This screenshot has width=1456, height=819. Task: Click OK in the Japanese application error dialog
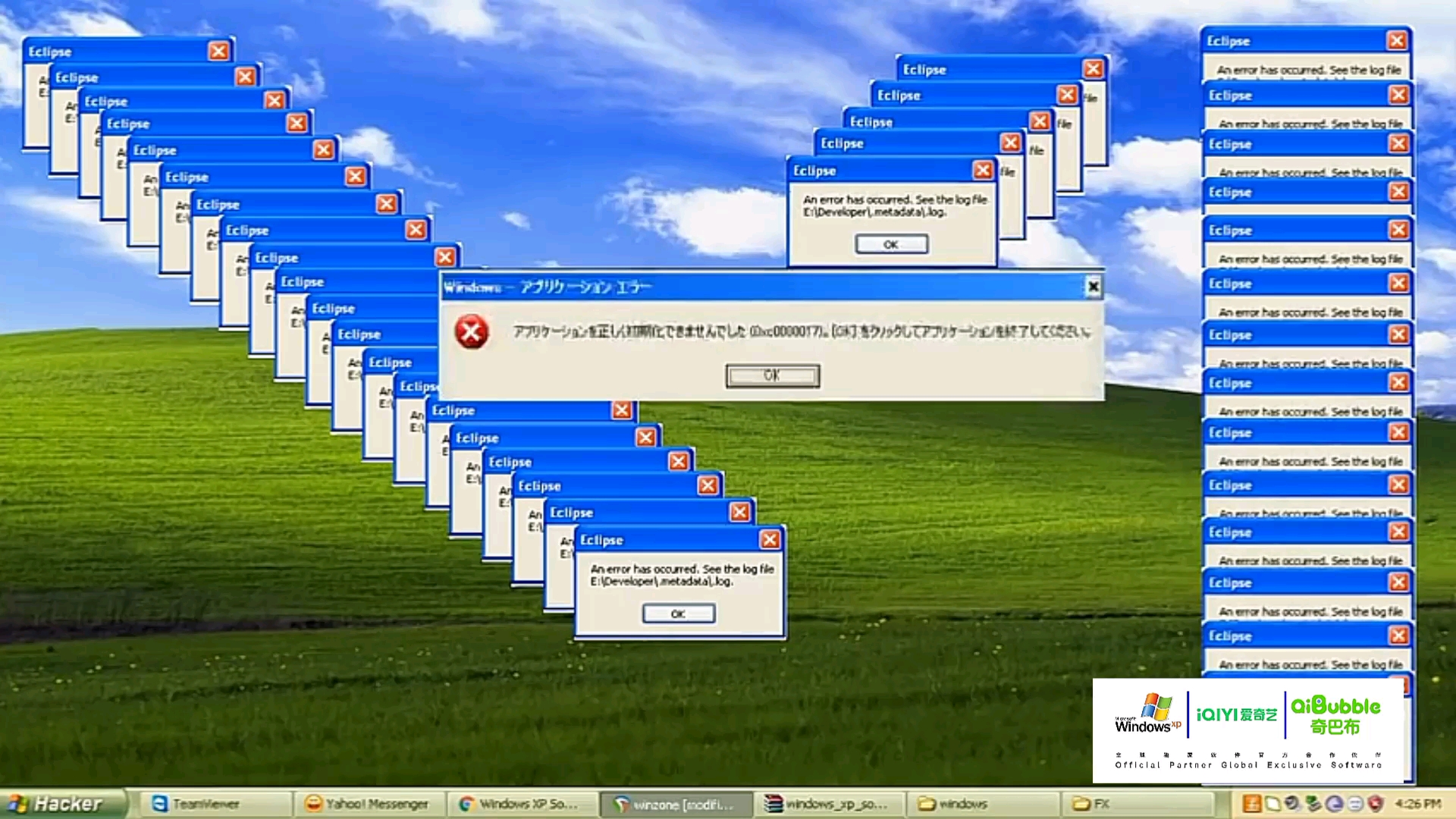[772, 375]
